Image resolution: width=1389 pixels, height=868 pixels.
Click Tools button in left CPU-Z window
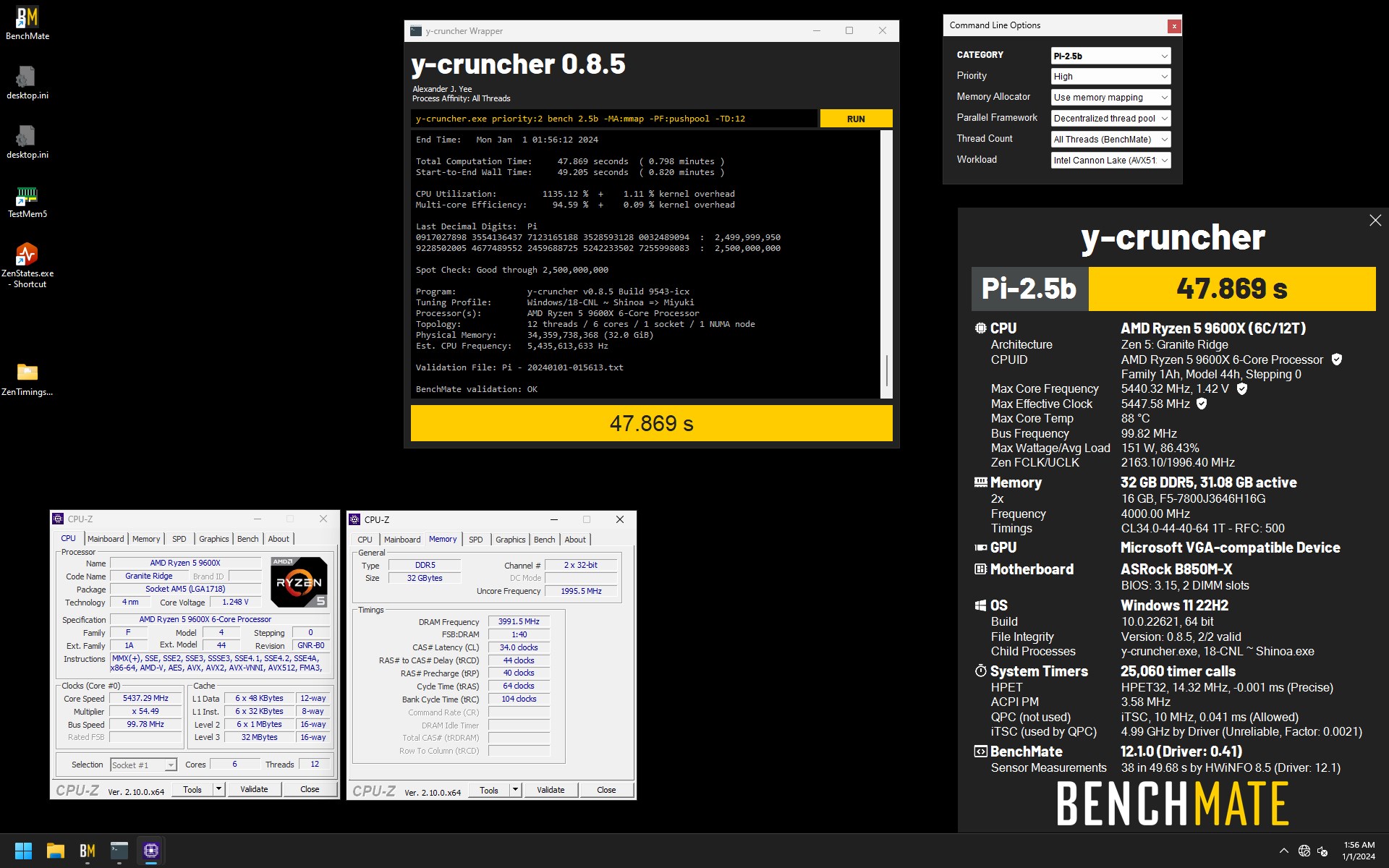tap(192, 789)
